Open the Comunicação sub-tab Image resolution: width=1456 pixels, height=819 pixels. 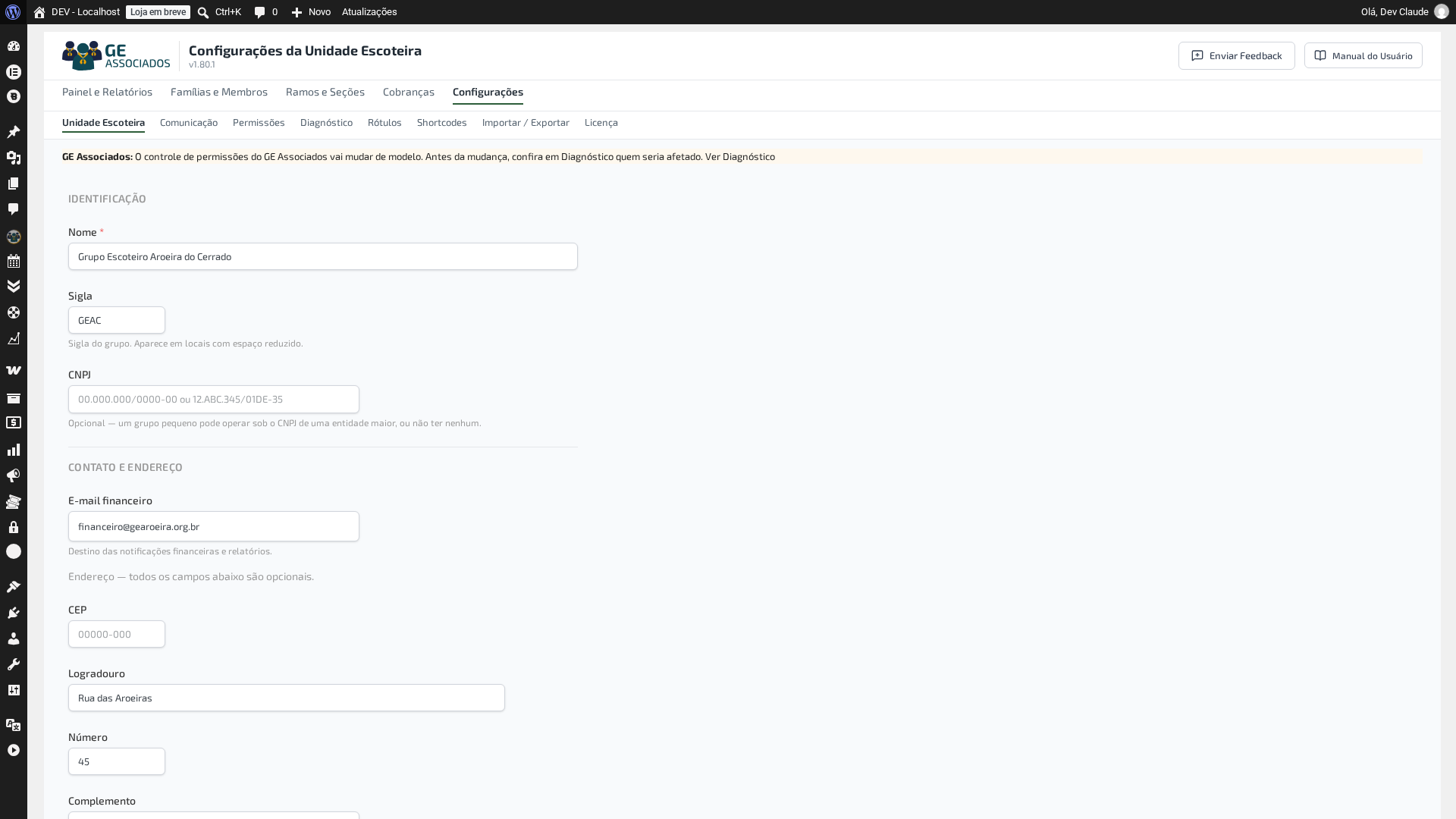pyautogui.click(x=189, y=123)
